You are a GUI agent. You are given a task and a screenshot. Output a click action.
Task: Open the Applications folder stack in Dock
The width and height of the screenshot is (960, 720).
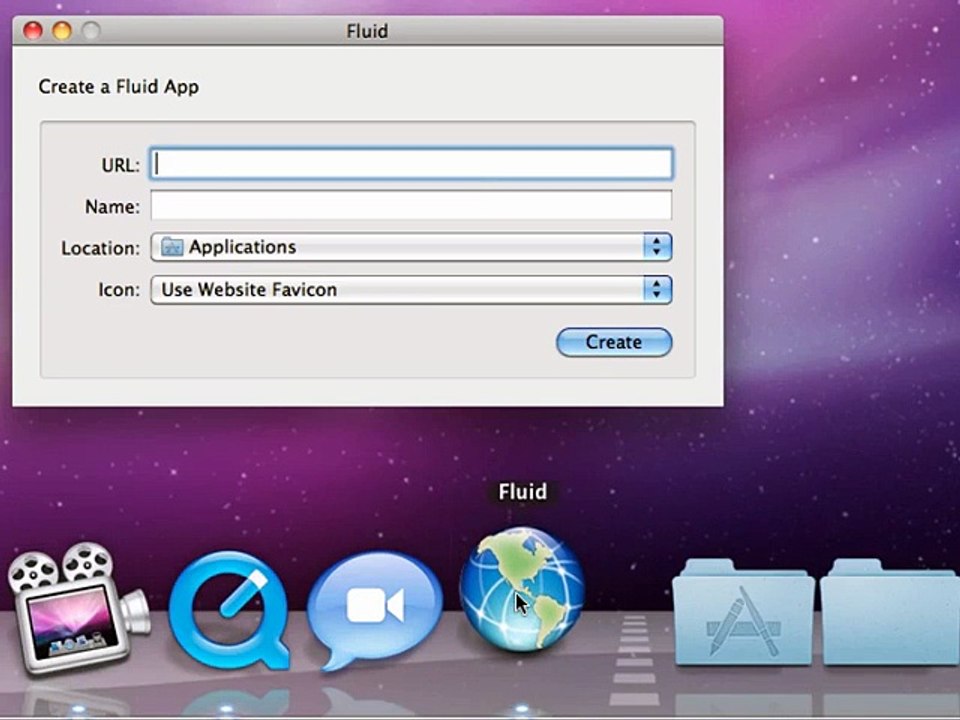click(x=743, y=612)
